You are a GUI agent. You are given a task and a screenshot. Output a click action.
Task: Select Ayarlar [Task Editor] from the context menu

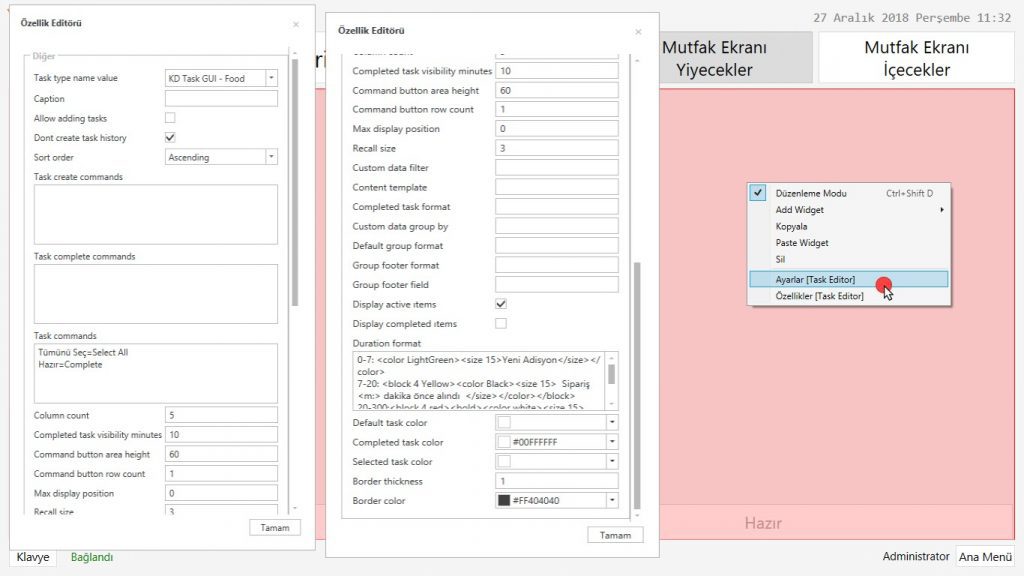pyautogui.click(x=815, y=280)
